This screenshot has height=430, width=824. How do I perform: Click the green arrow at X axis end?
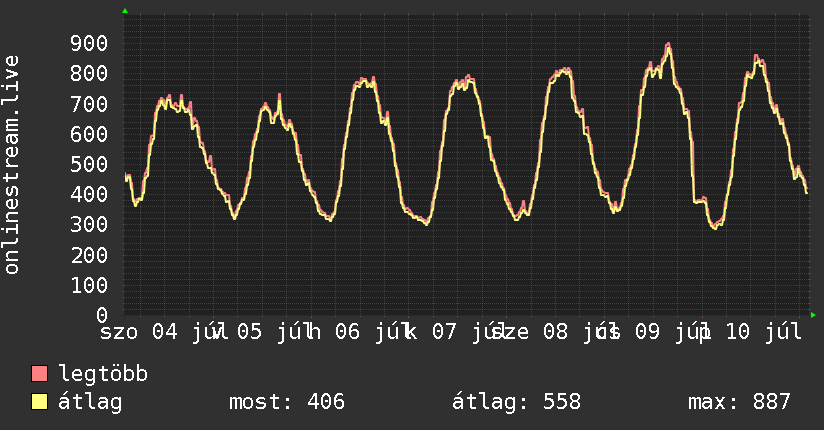pos(813,315)
